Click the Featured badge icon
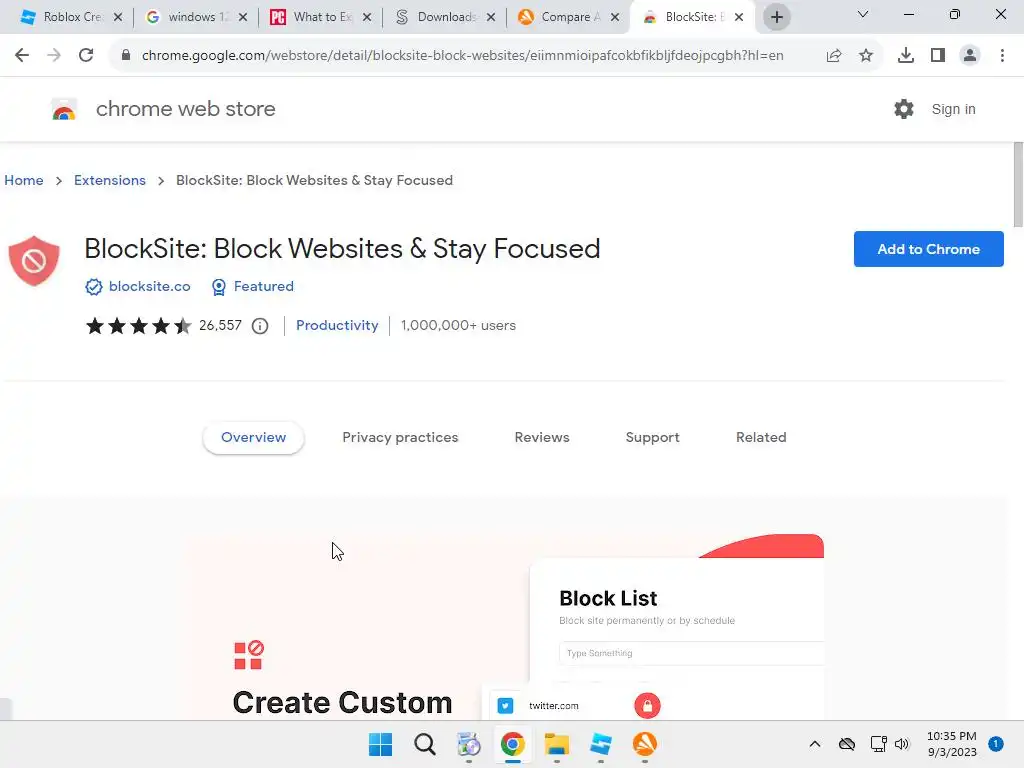1024x768 pixels. (219, 287)
